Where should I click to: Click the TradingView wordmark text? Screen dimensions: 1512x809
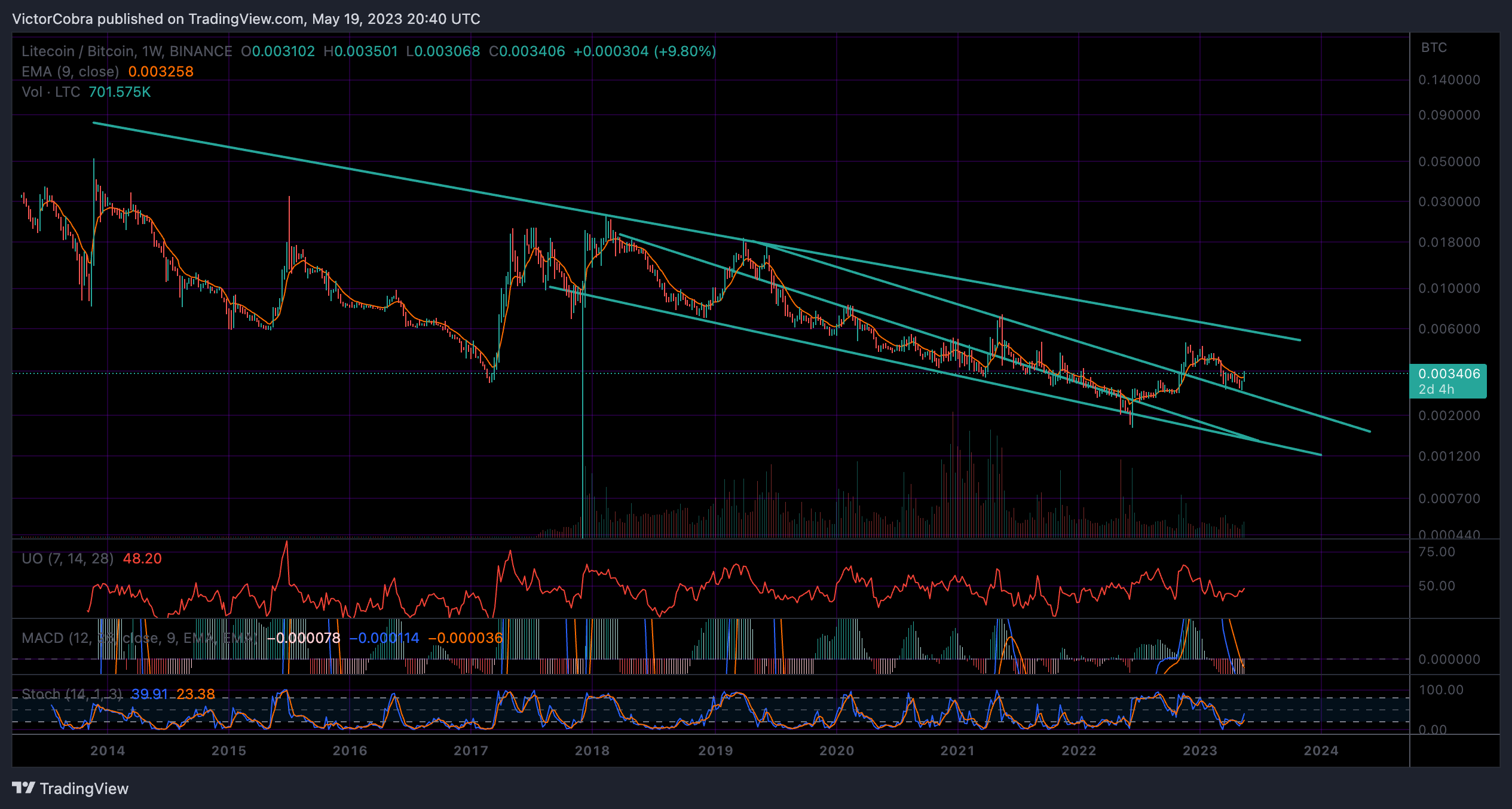tap(84, 789)
